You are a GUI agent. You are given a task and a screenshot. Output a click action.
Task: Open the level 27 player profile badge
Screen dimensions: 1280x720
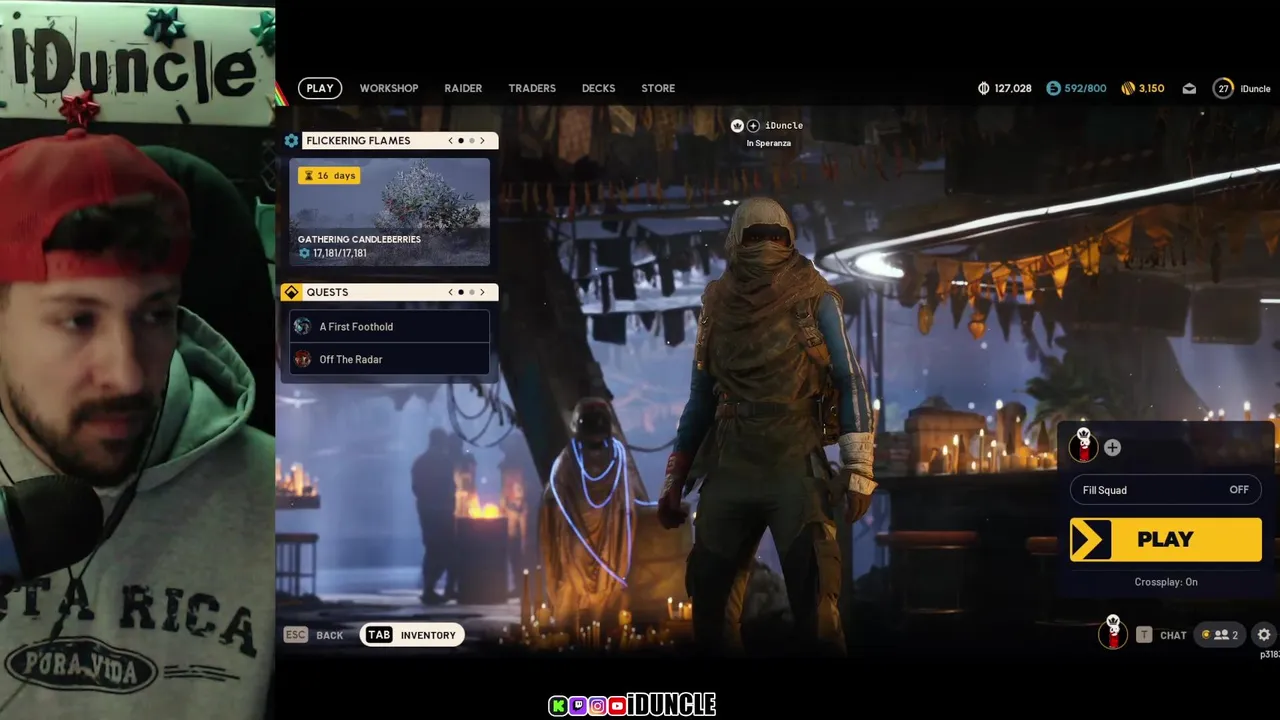click(1223, 88)
